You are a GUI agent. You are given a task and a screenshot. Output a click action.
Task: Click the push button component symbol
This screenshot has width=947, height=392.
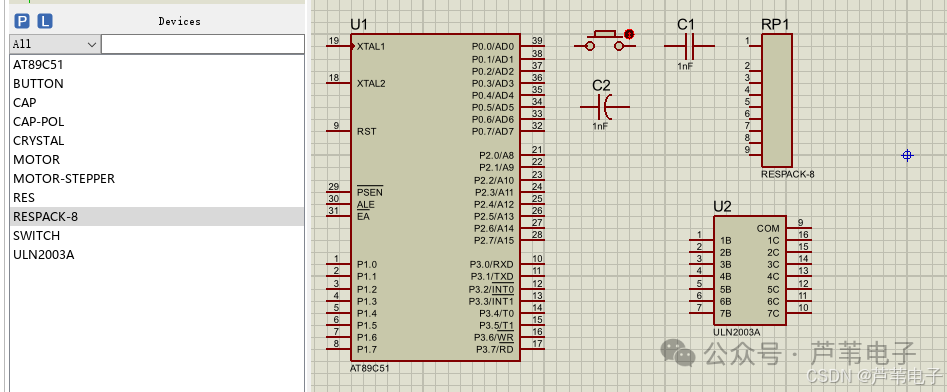pyautogui.click(x=605, y=41)
